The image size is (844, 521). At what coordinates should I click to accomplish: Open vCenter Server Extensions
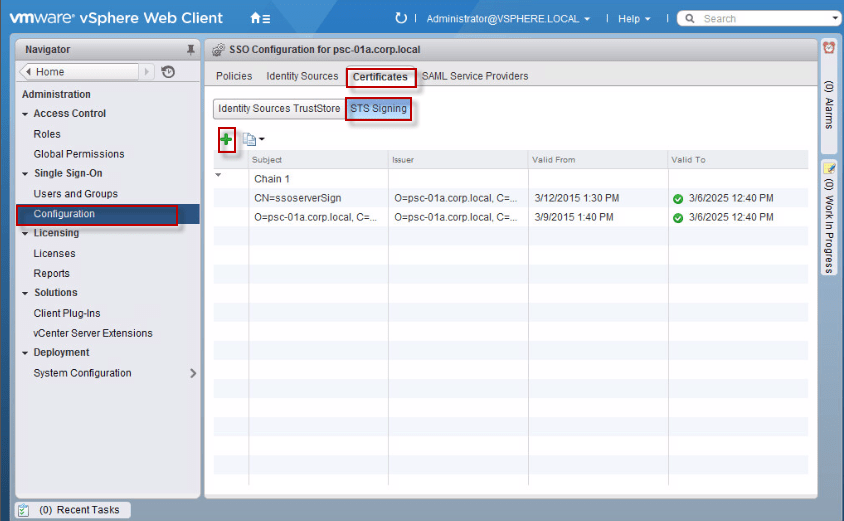(x=93, y=333)
